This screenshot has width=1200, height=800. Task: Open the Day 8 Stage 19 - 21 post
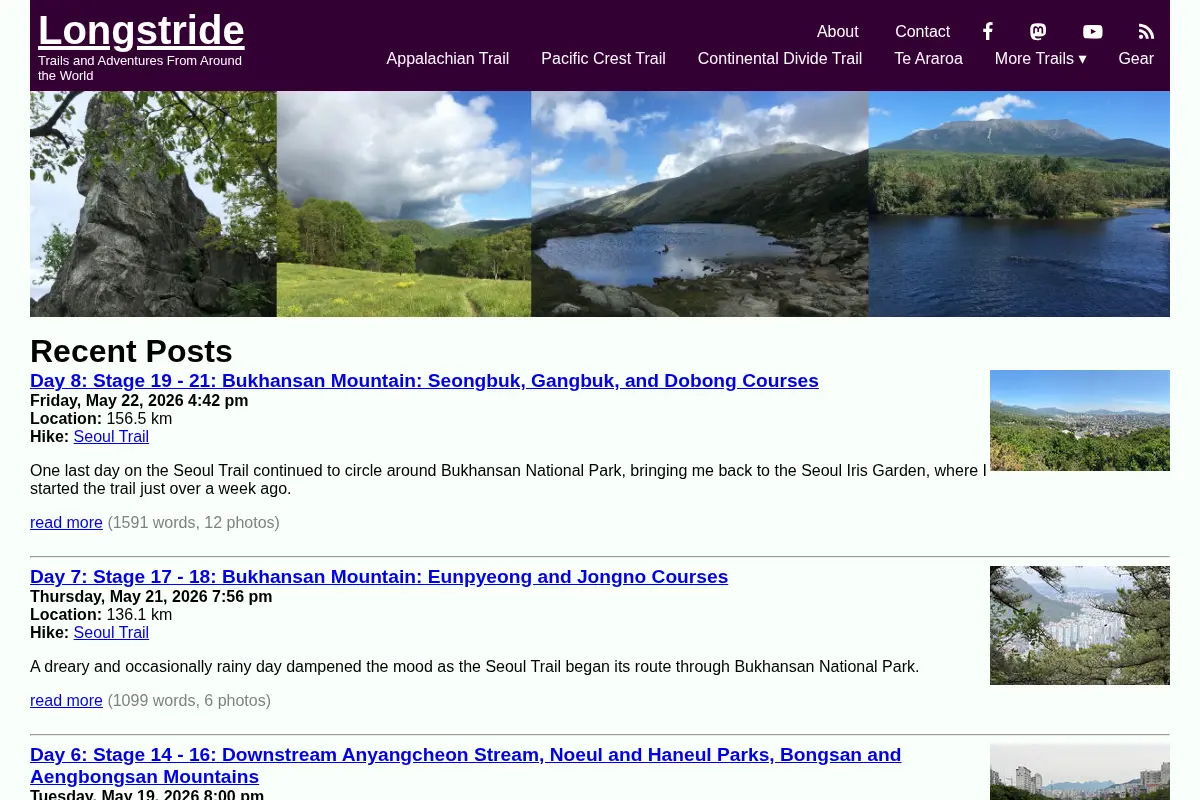coord(424,381)
